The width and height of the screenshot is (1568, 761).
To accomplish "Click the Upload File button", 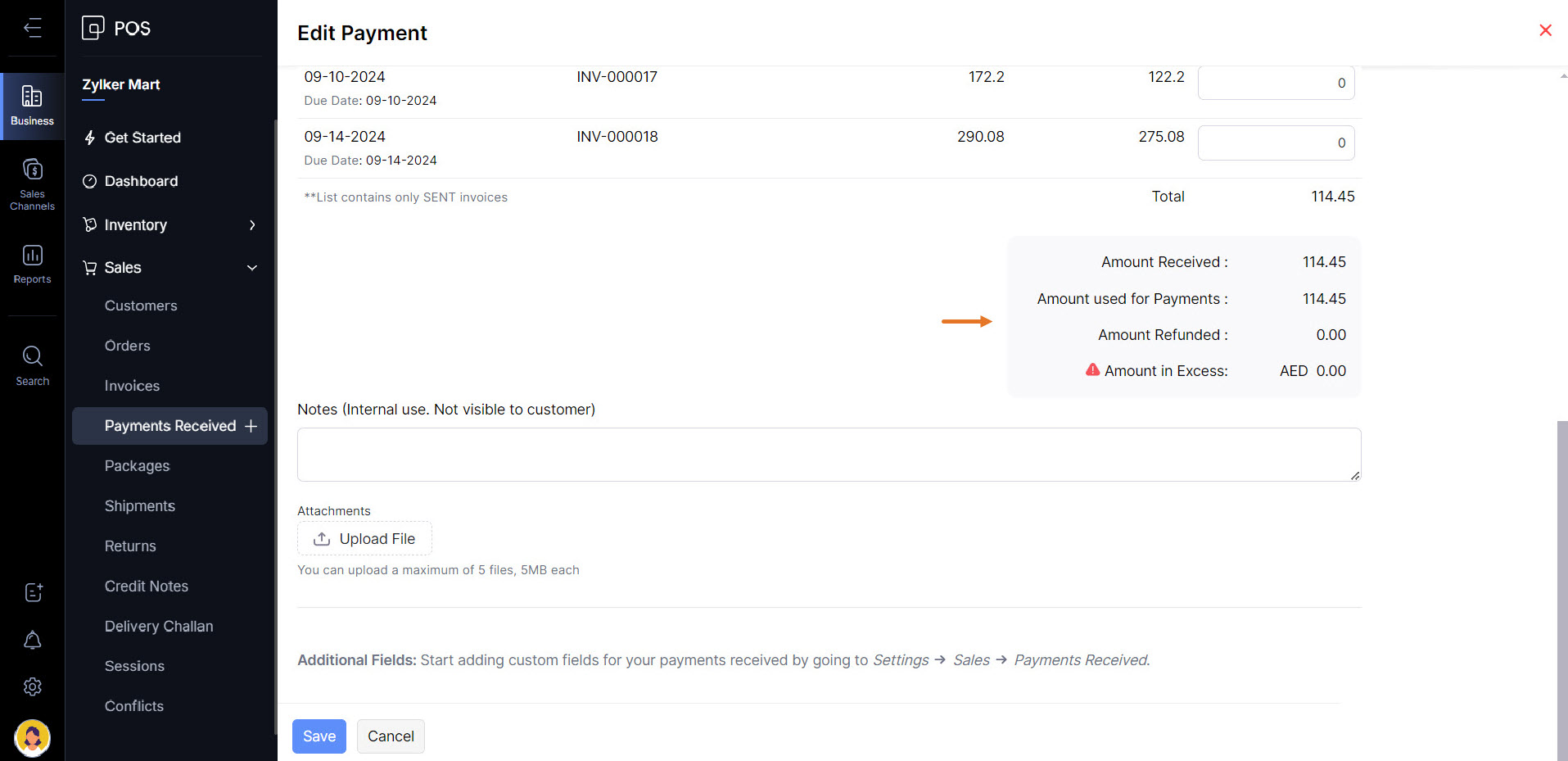I will [x=364, y=539].
